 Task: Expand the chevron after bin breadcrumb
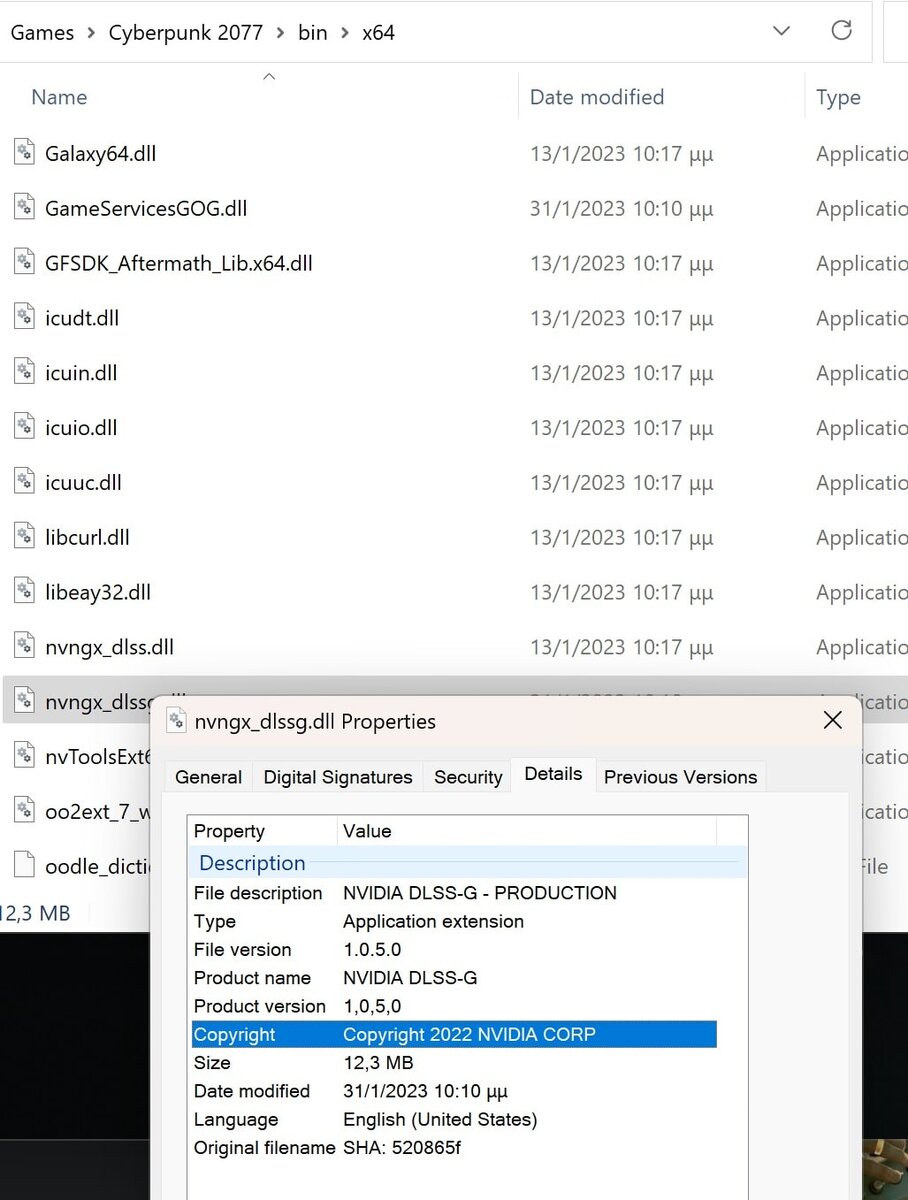pos(345,33)
